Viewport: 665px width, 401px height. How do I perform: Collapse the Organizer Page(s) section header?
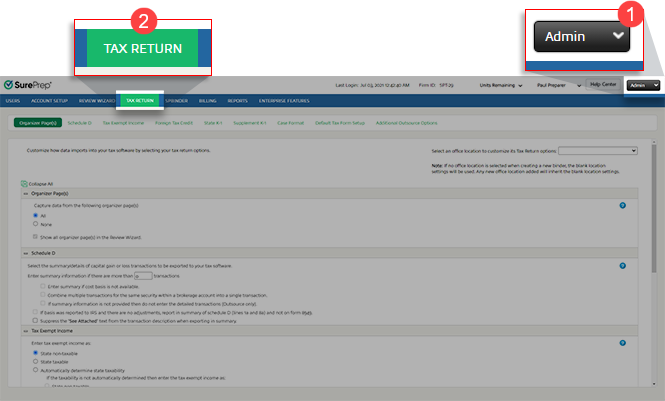[x=330, y=193]
